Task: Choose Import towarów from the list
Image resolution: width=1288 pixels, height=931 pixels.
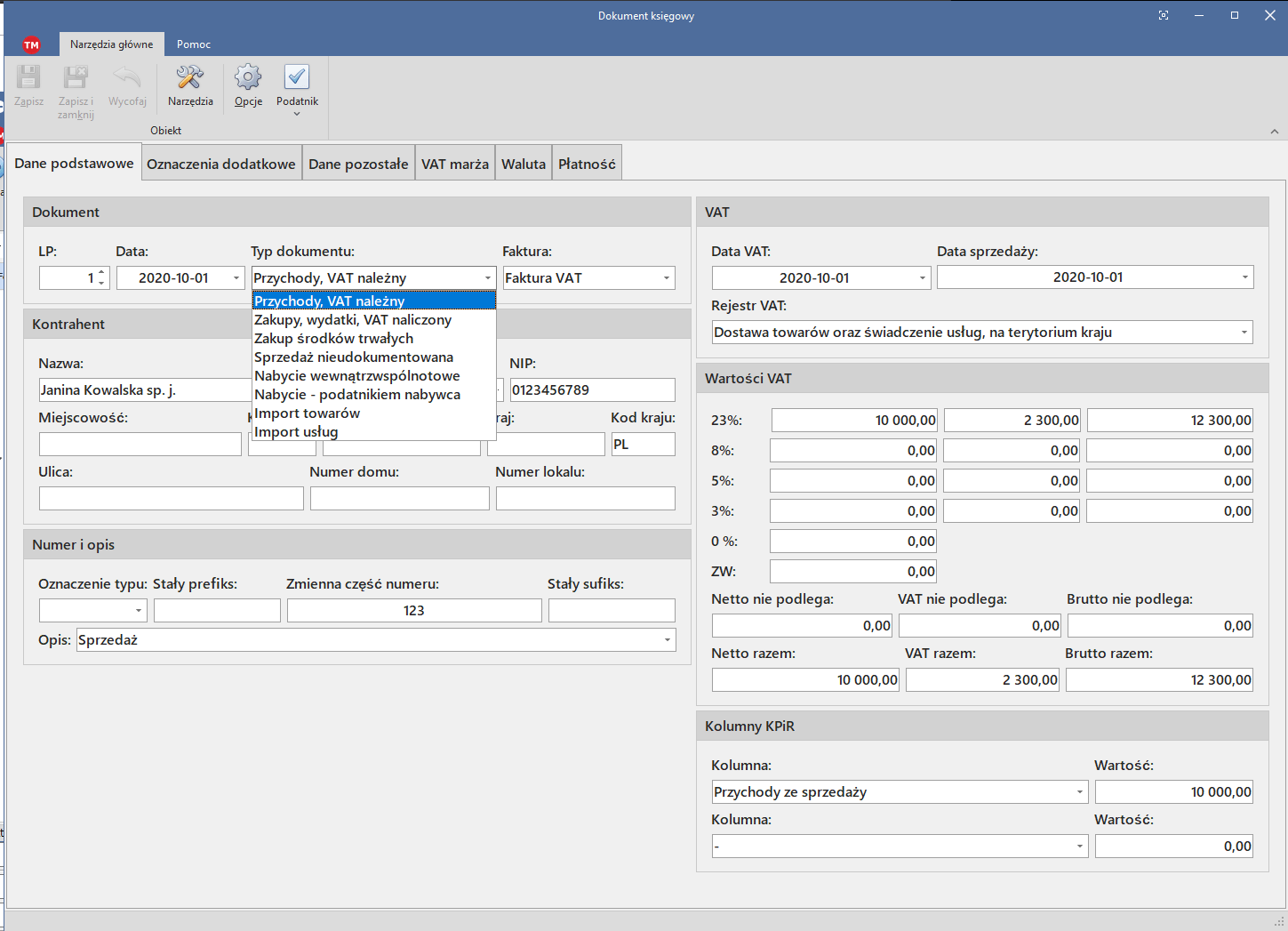Action: 308,413
